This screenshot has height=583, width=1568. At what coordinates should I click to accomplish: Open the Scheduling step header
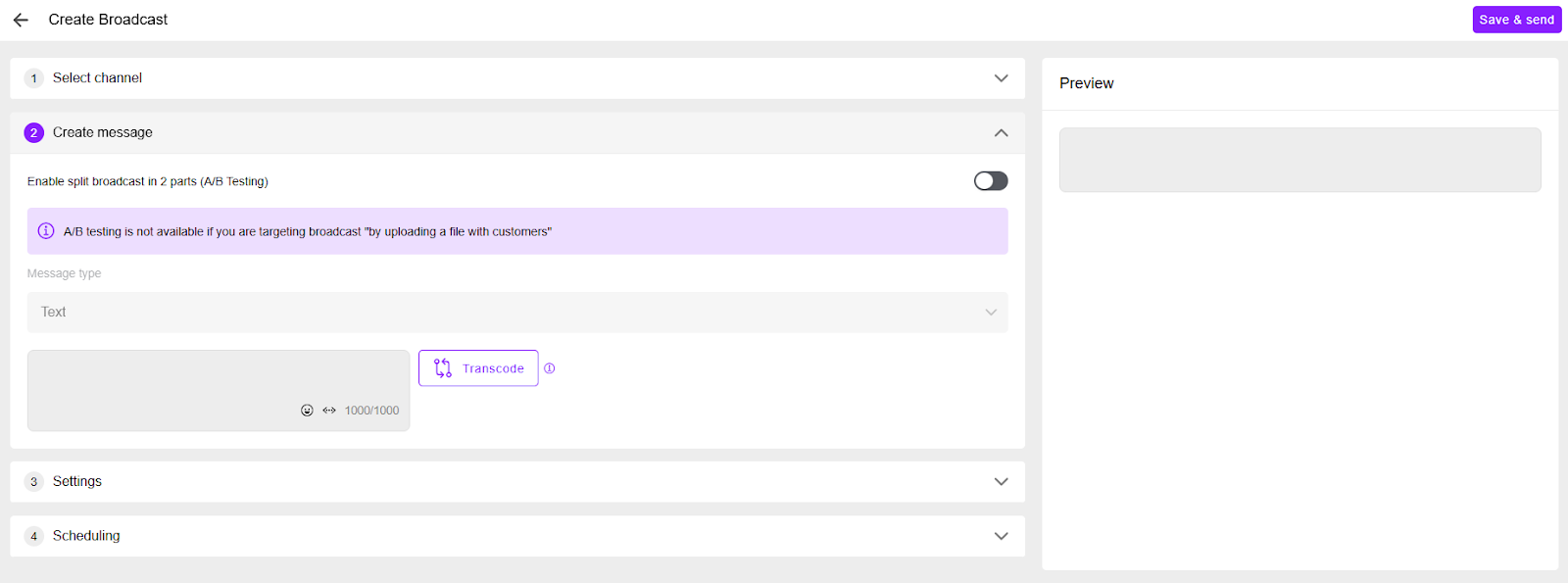pyautogui.click(x=517, y=536)
